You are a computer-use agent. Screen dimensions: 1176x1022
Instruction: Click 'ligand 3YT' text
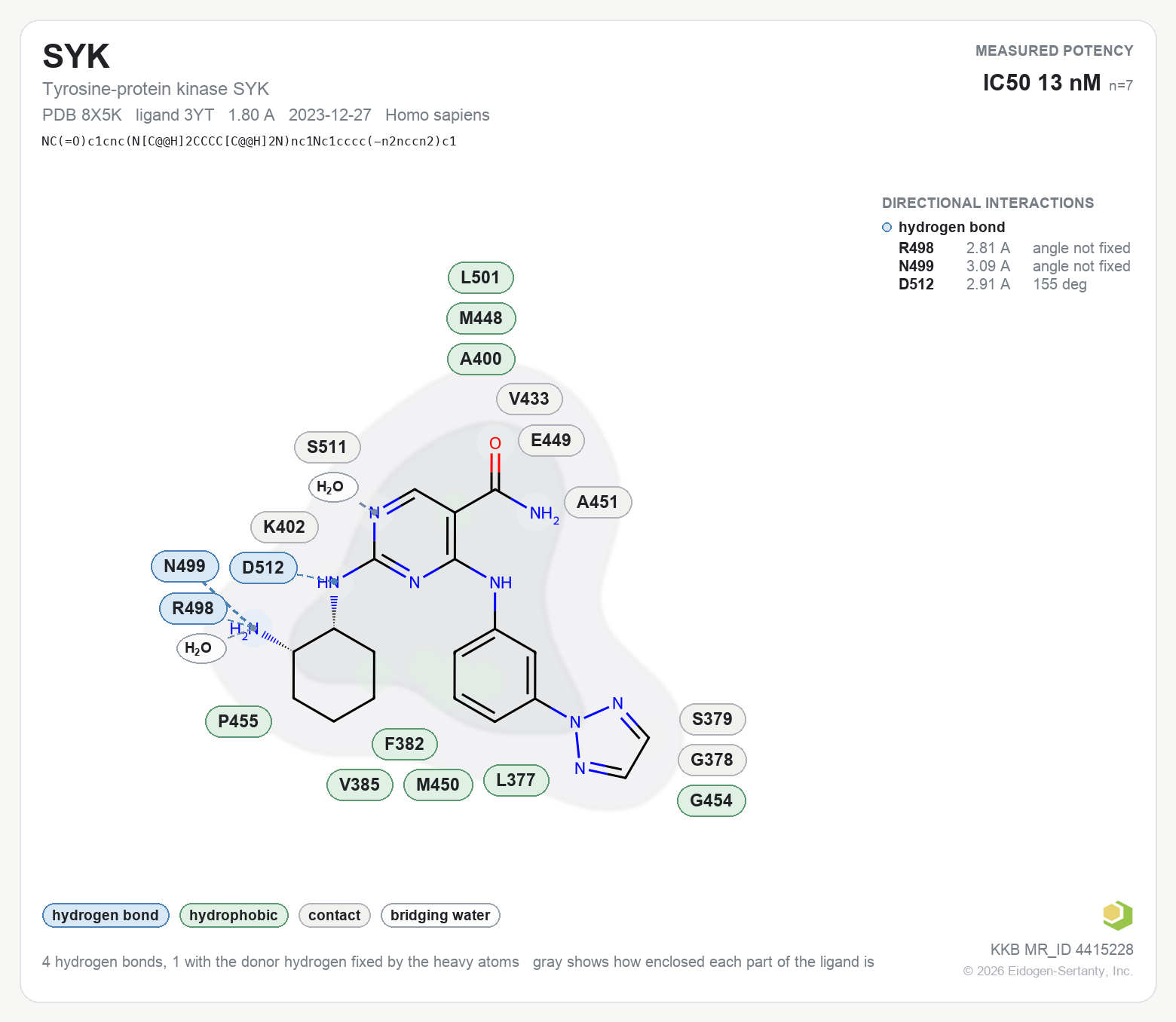point(175,115)
